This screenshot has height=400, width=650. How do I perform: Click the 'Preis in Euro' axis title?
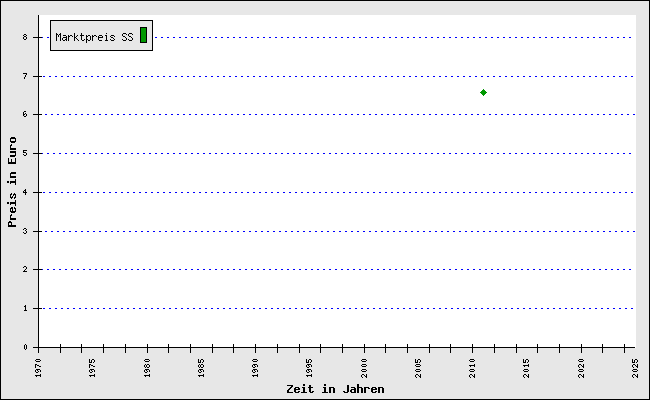coord(12,182)
